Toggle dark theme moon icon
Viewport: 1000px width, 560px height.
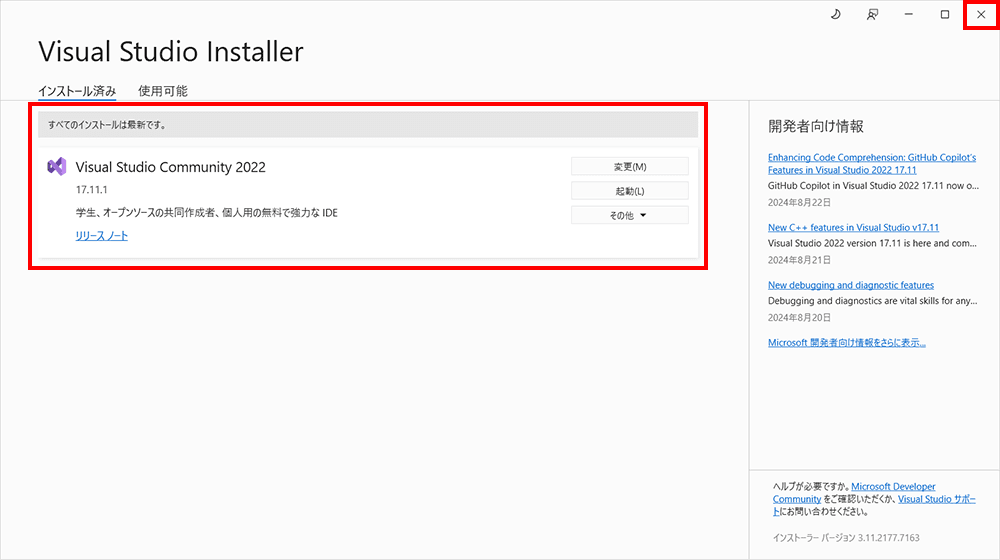(835, 14)
